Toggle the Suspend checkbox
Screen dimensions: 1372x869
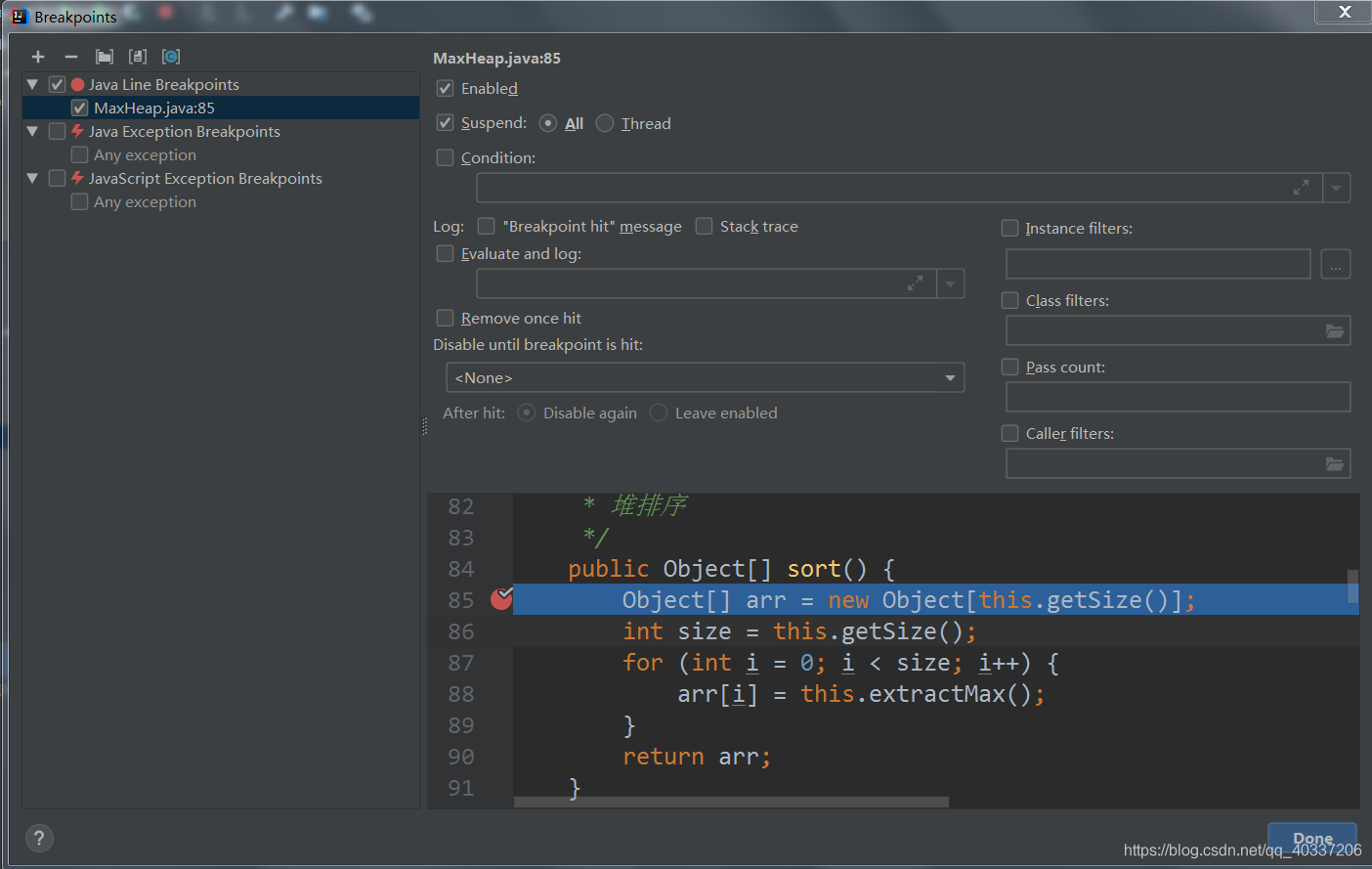coord(446,122)
